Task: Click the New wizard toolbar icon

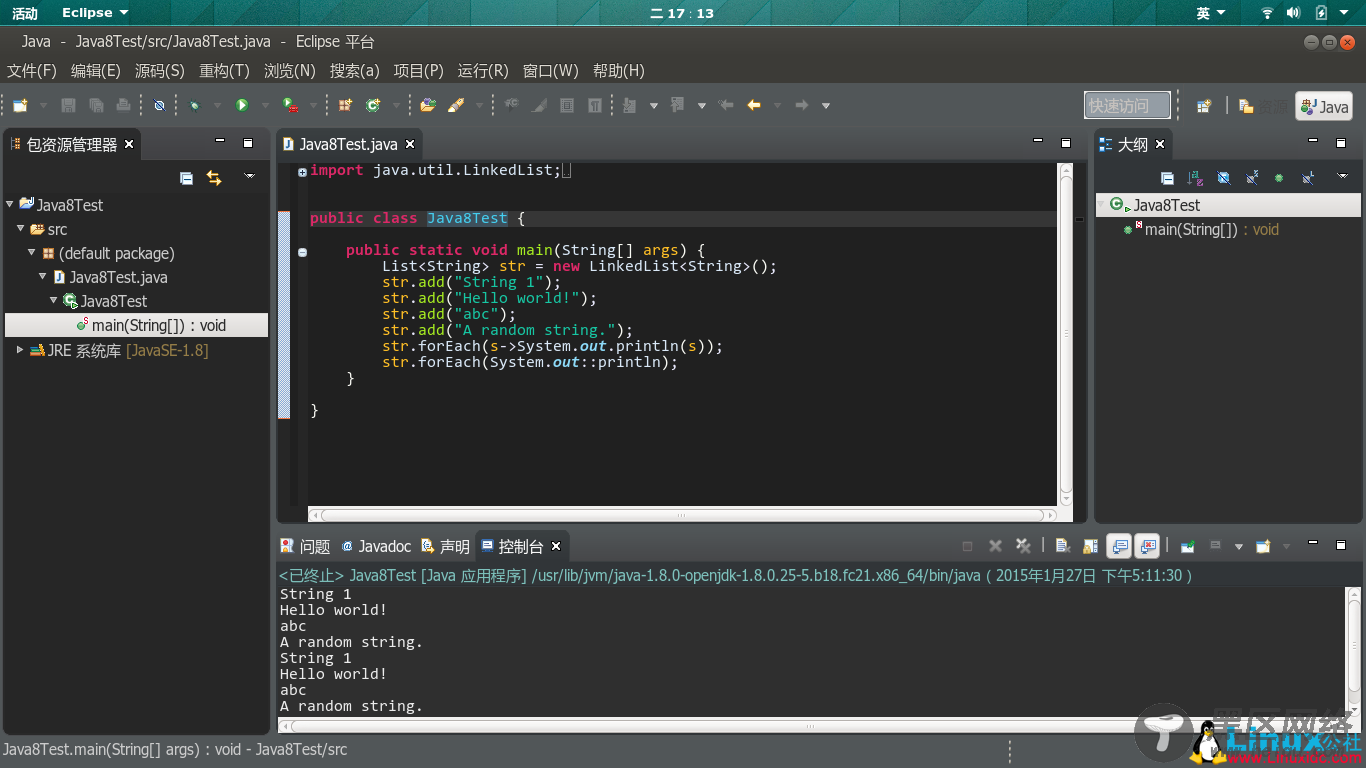Action: (20, 105)
